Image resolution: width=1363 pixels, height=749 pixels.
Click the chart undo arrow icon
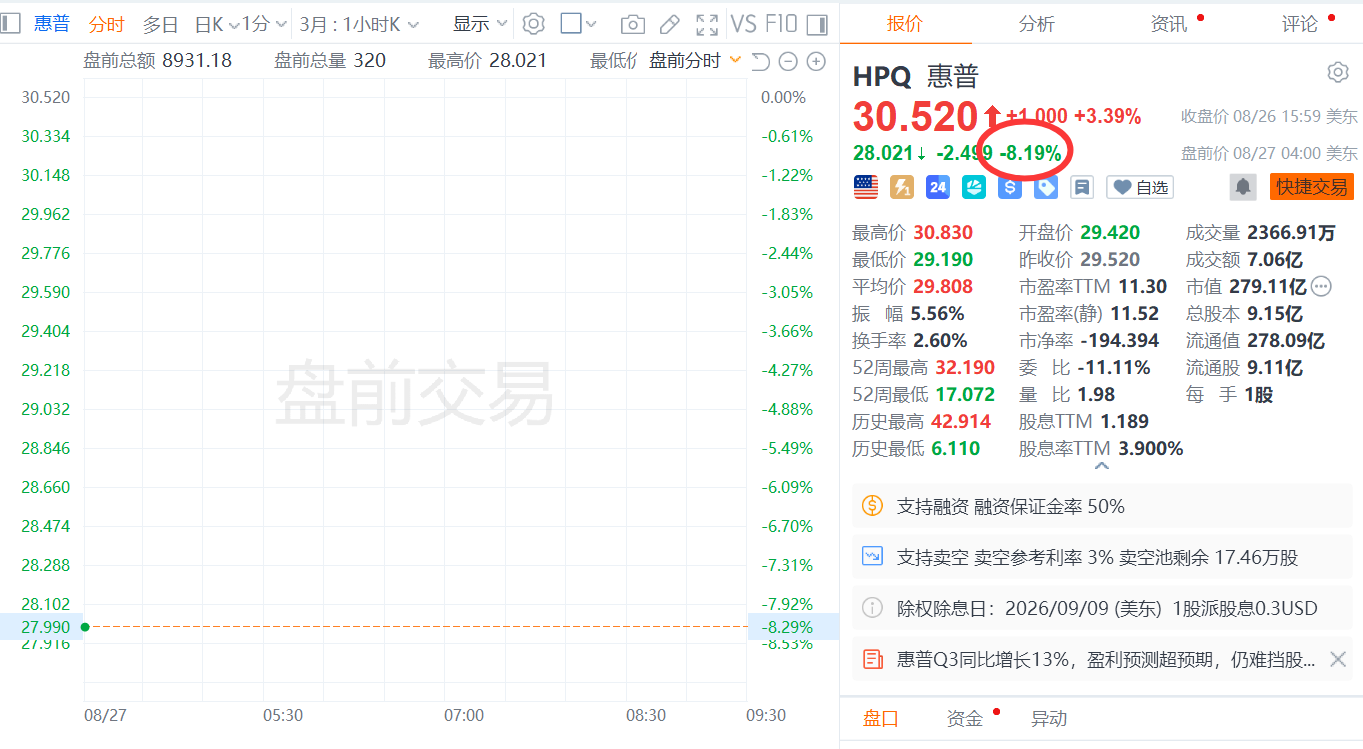click(760, 61)
